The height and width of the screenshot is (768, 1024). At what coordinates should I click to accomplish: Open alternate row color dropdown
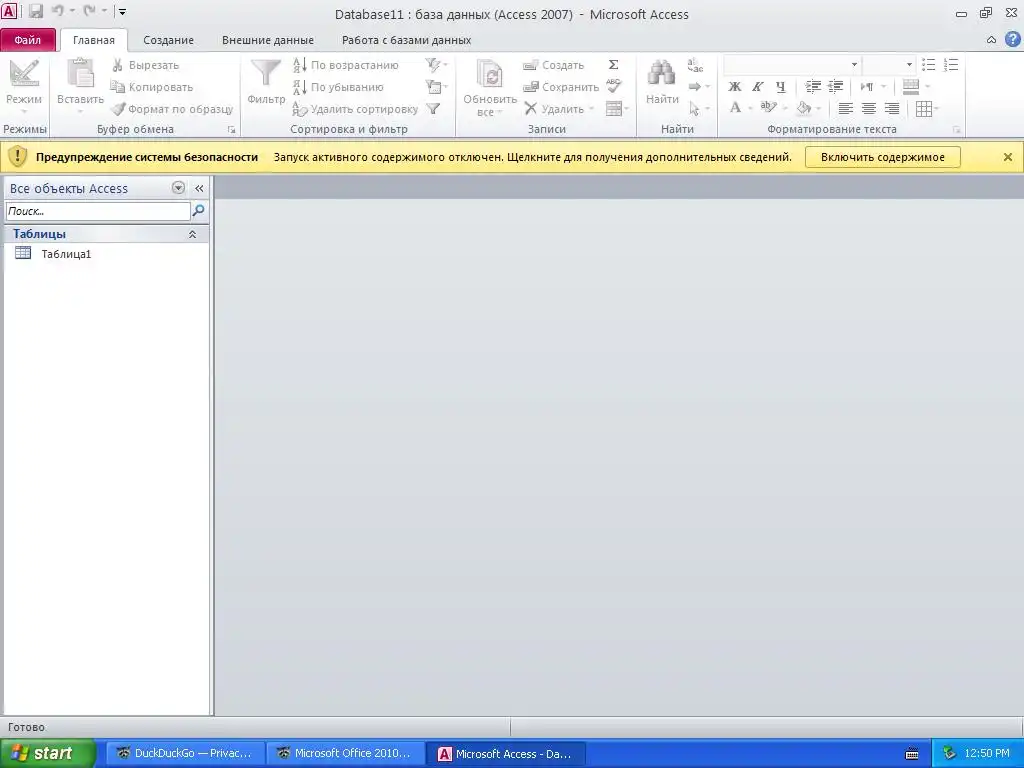click(916, 86)
